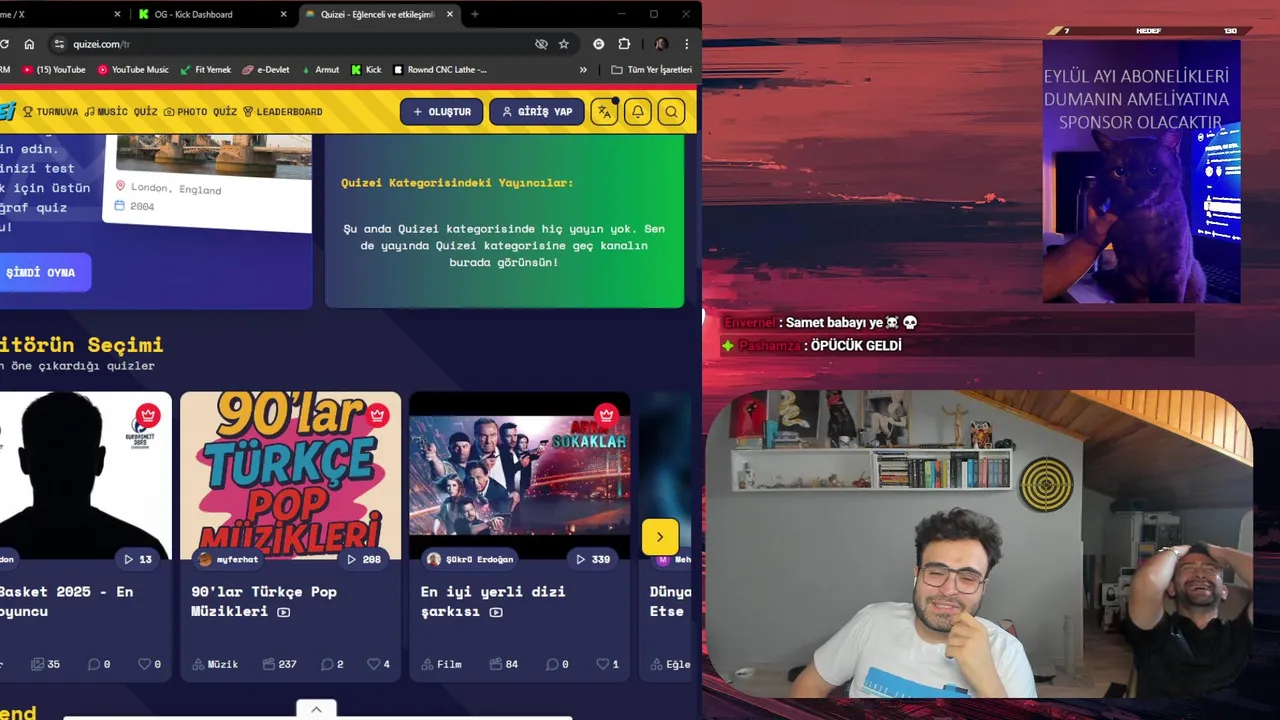Open the Chrome profile avatar
The width and height of the screenshot is (1280, 720).
661,44
